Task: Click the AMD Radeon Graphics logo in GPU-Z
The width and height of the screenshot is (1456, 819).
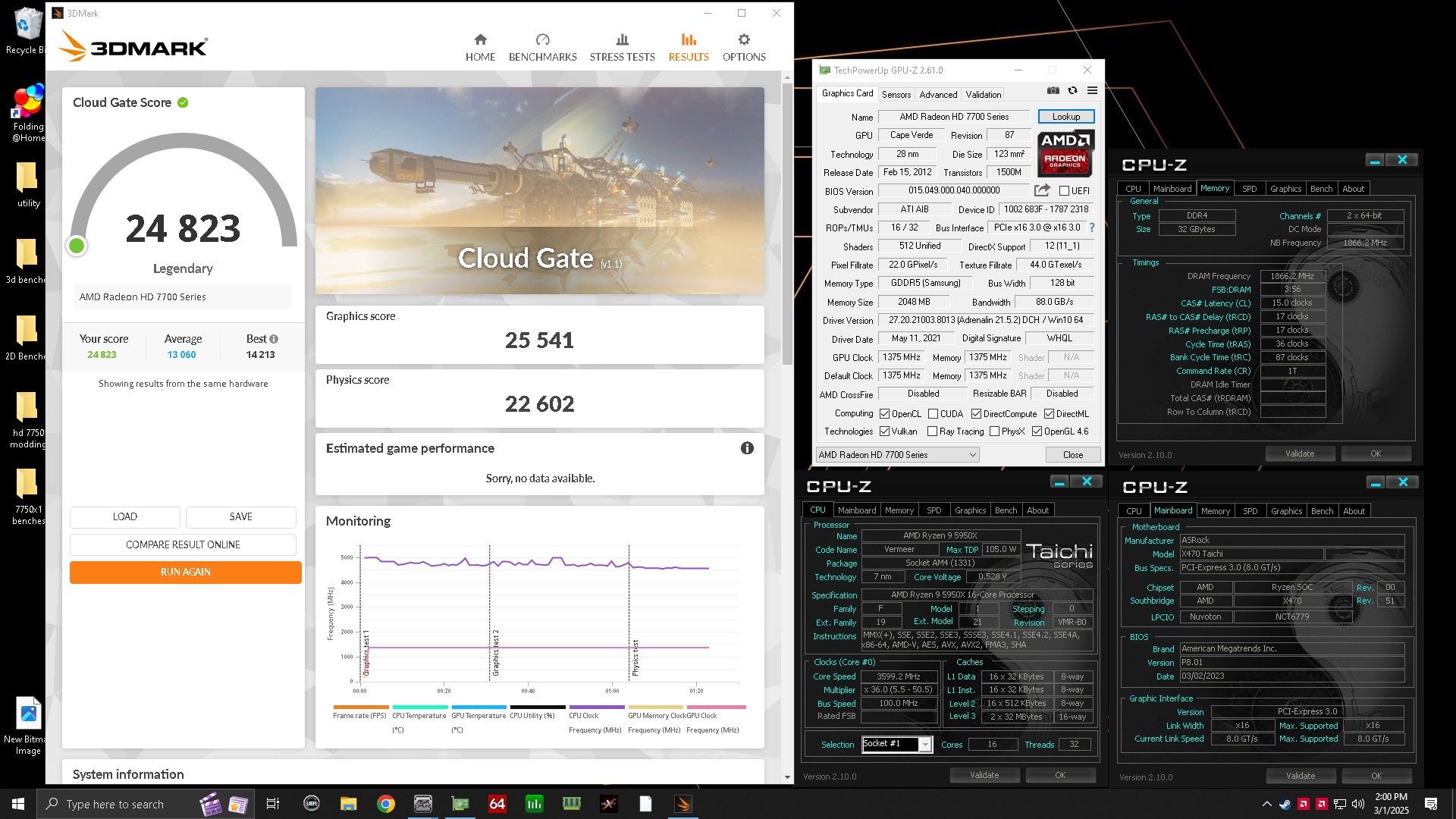Action: point(1065,152)
